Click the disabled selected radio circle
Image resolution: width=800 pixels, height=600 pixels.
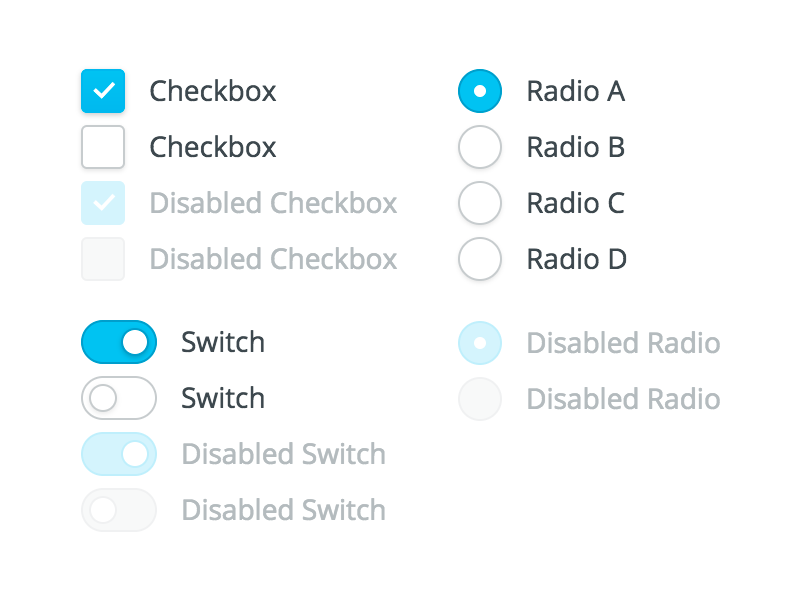pyautogui.click(x=479, y=343)
